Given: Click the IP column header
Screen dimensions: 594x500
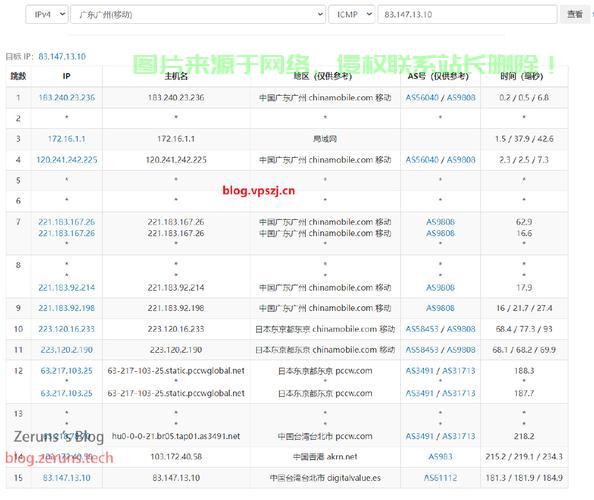Looking at the screenshot, I should 67,76.
